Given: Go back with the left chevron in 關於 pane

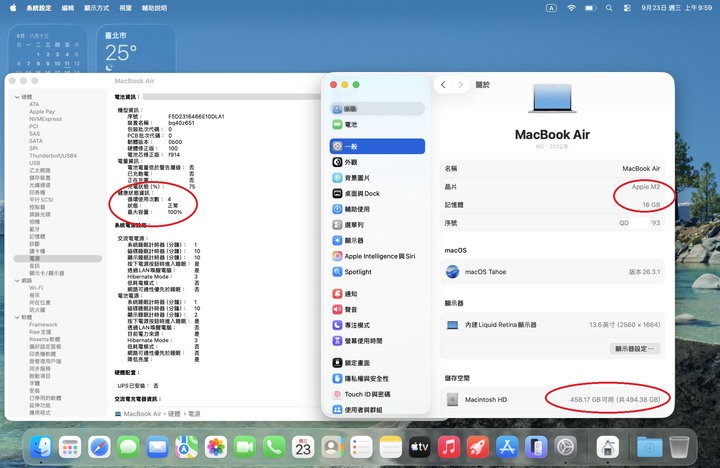Looking at the screenshot, I should tap(443, 85).
